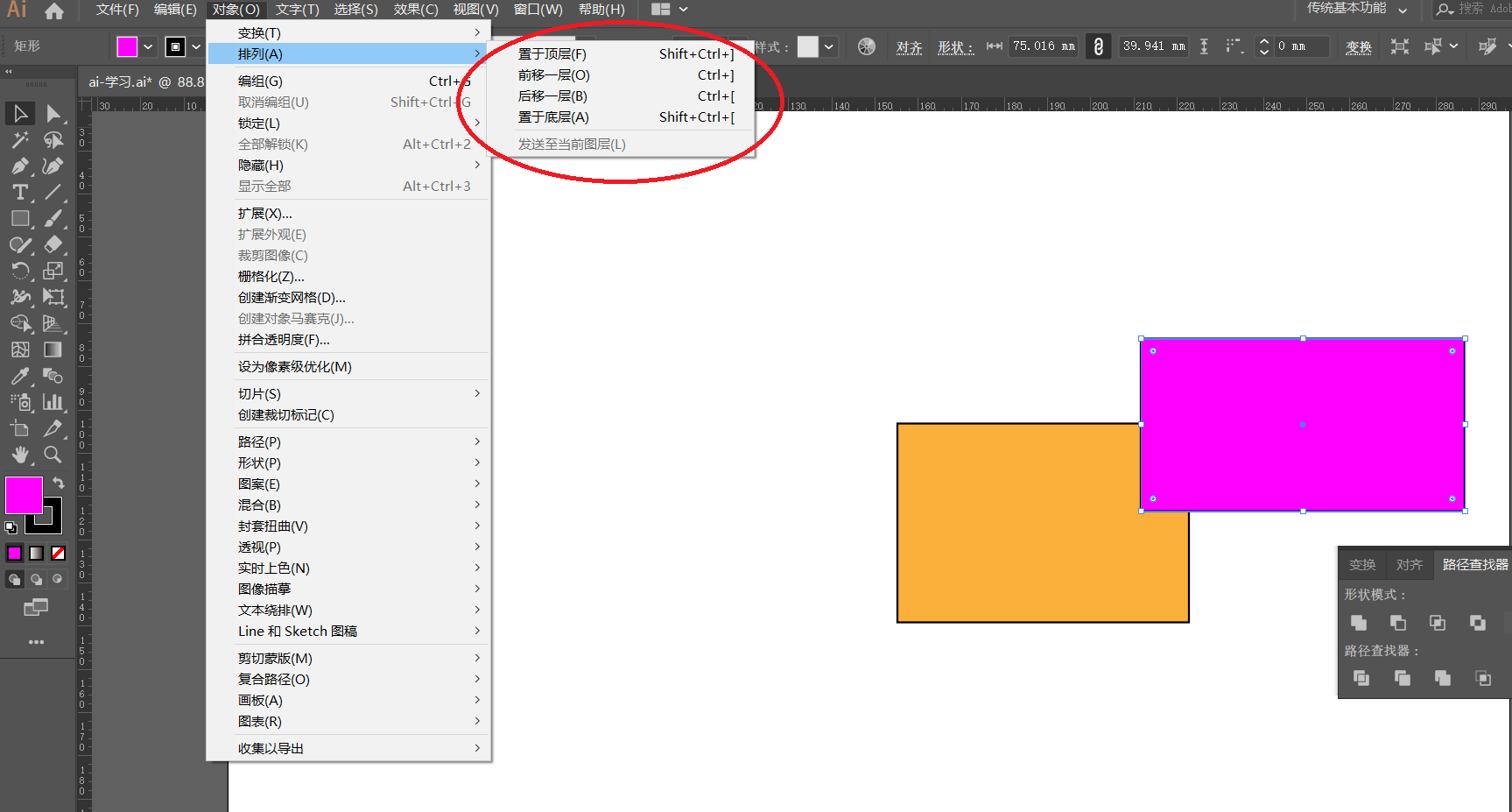Enable Draw Behind mode
This screenshot has width=1512, height=812.
[36, 579]
